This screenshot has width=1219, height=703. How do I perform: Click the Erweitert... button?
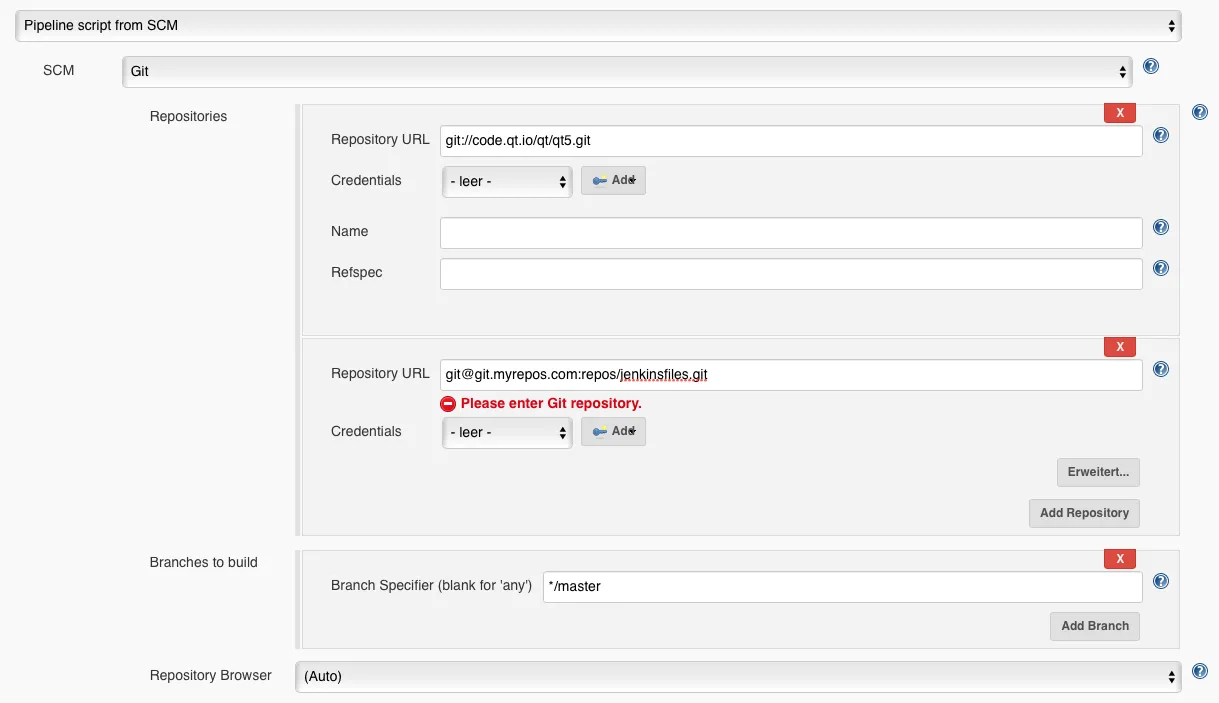click(1098, 472)
